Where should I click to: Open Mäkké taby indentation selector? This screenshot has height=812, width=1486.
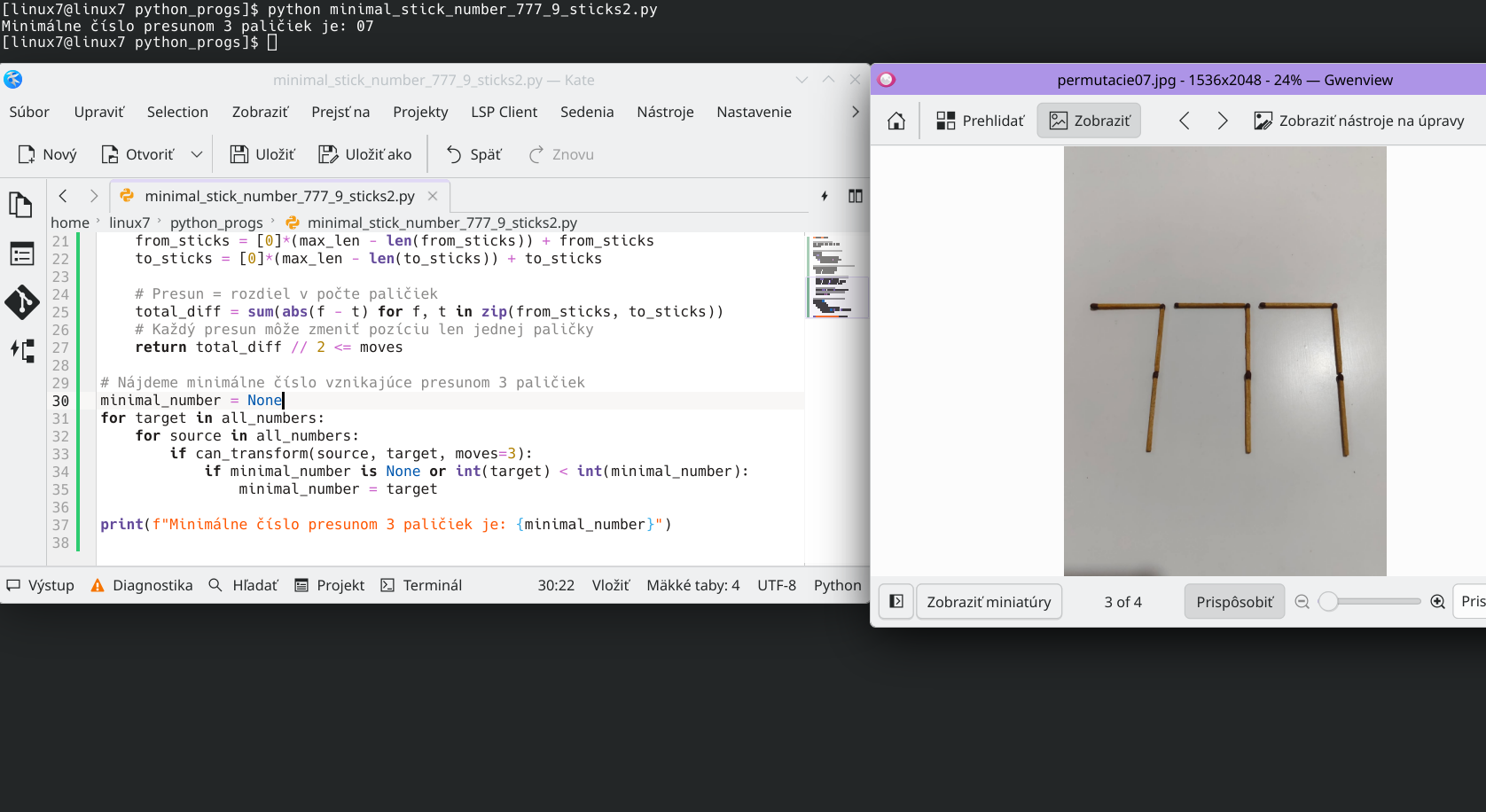(x=692, y=585)
